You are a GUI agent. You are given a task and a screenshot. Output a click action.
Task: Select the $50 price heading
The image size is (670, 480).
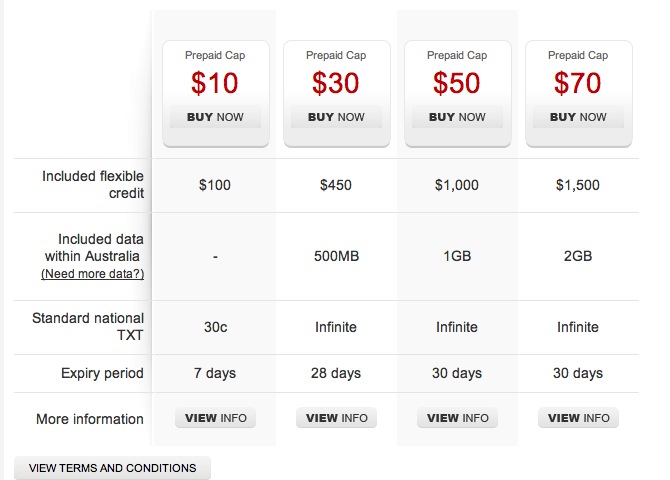[456, 82]
